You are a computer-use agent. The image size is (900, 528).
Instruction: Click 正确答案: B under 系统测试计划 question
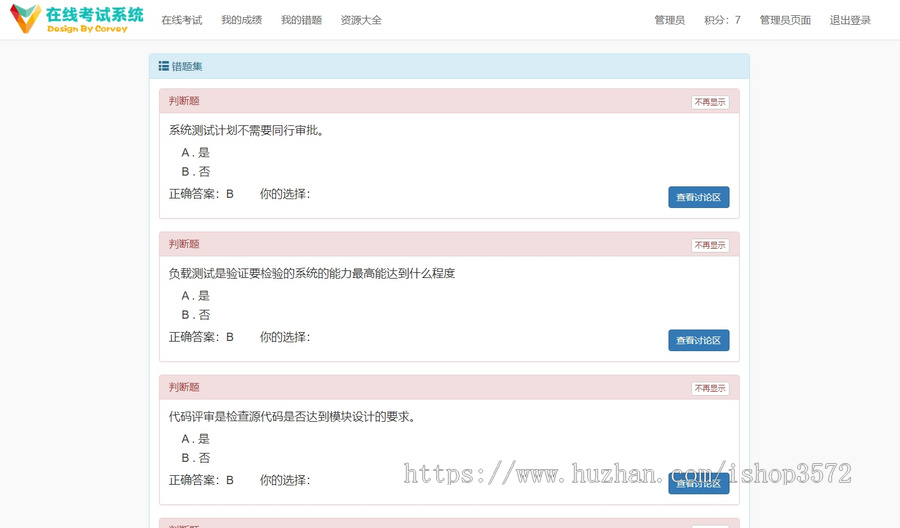(201, 194)
